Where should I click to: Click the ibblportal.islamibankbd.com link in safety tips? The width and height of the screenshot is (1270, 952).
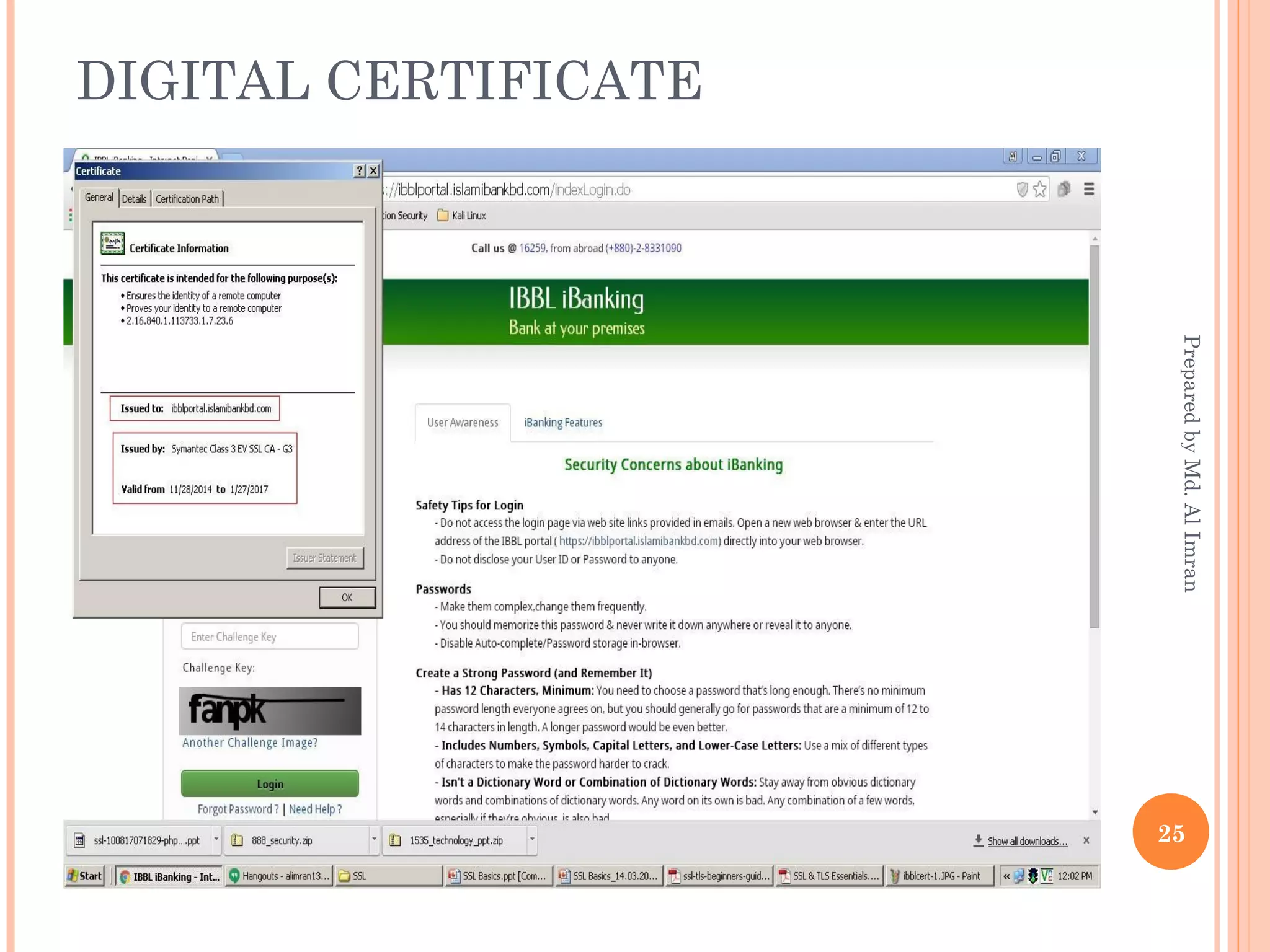tap(640, 541)
